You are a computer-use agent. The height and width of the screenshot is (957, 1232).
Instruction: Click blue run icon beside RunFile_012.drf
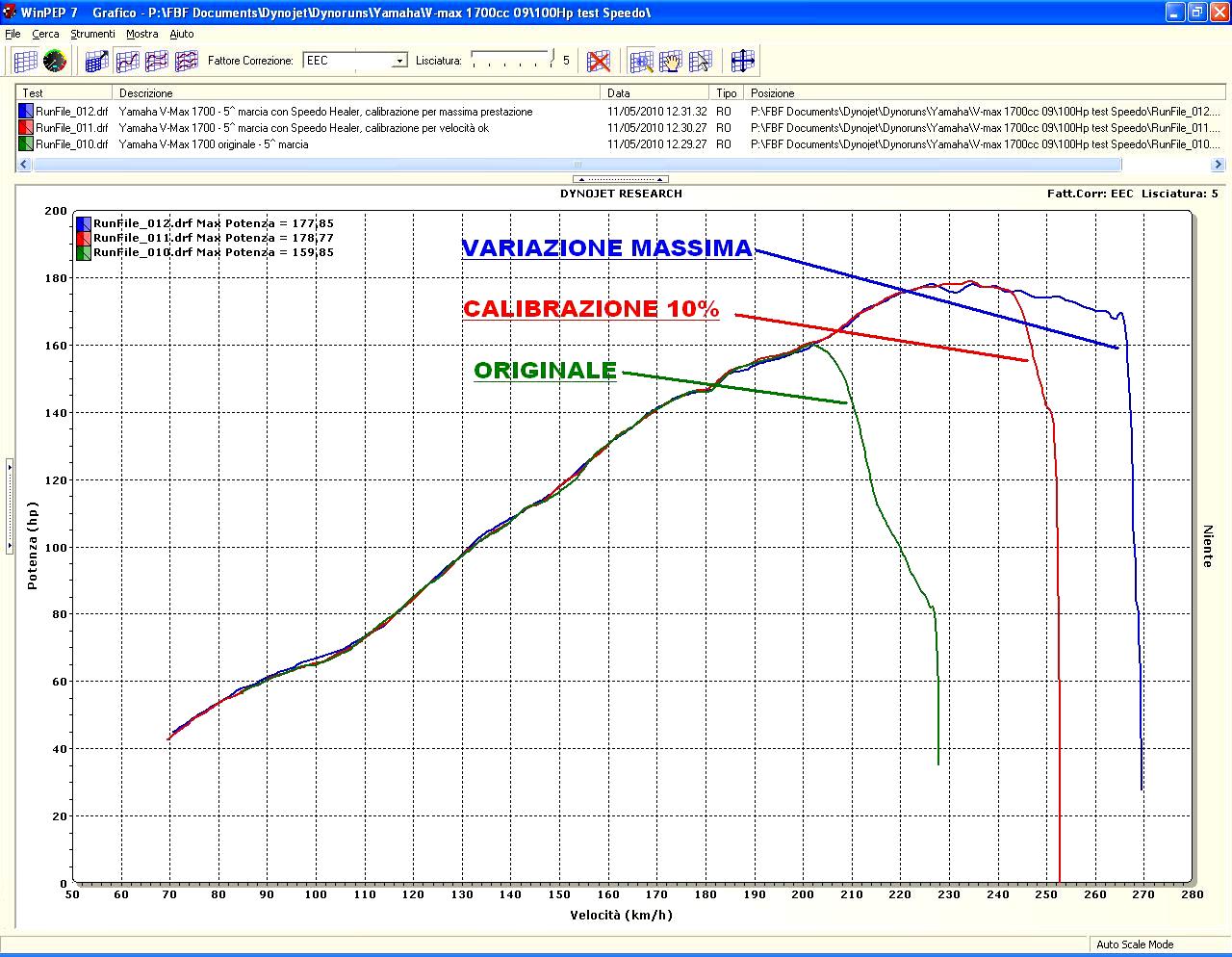(26, 112)
